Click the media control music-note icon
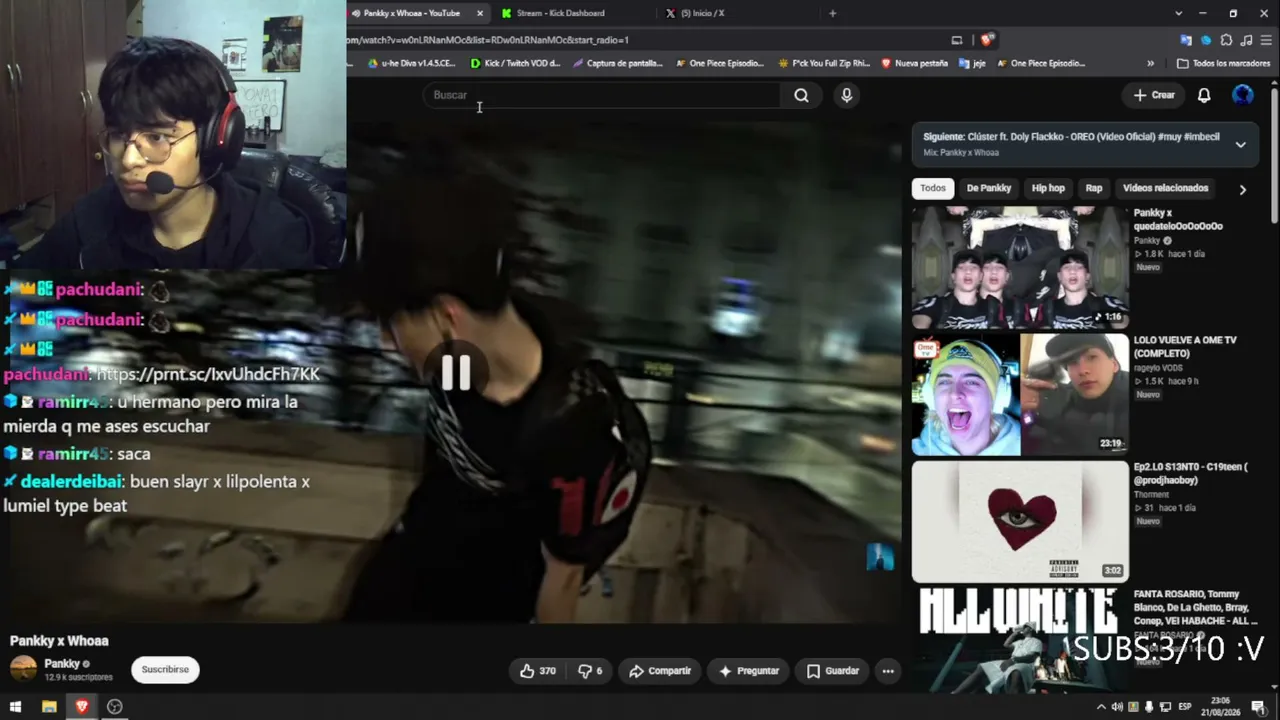Screen dimensions: 1280x720 [x=1246, y=40]
